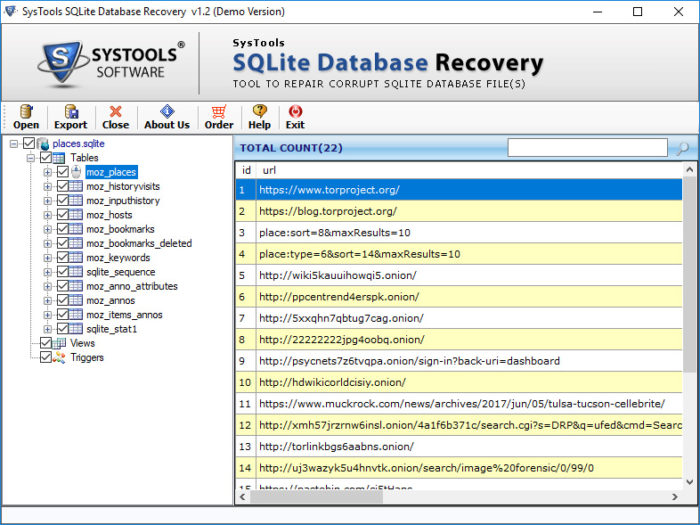
Task: Expand the moz_bookmarks node
Action: click(x=47, y=229)
